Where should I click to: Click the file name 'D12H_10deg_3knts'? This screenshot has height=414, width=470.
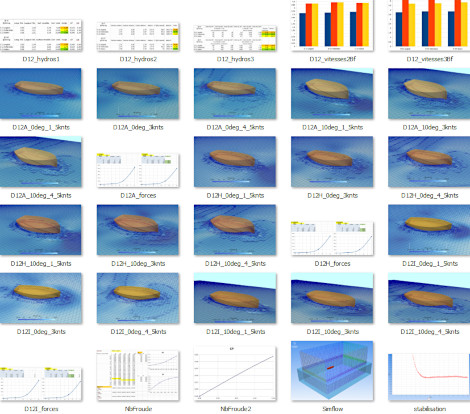click(138, 264)
